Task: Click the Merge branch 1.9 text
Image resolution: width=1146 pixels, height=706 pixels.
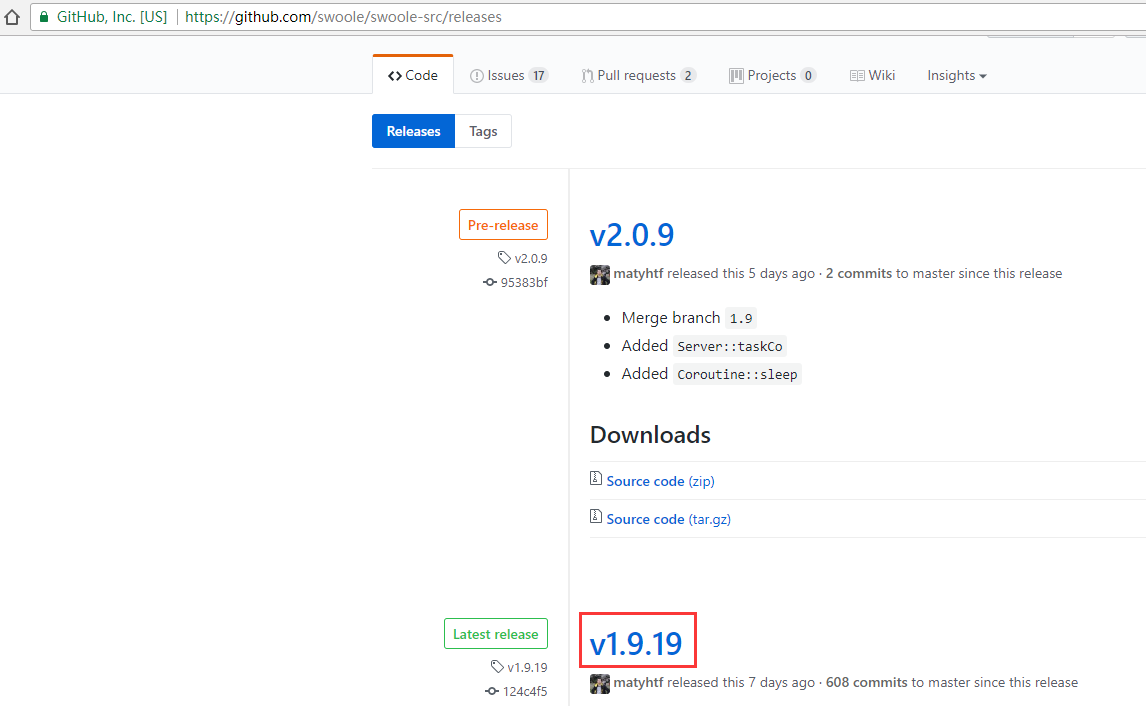Action: click(x=688, y=318)
